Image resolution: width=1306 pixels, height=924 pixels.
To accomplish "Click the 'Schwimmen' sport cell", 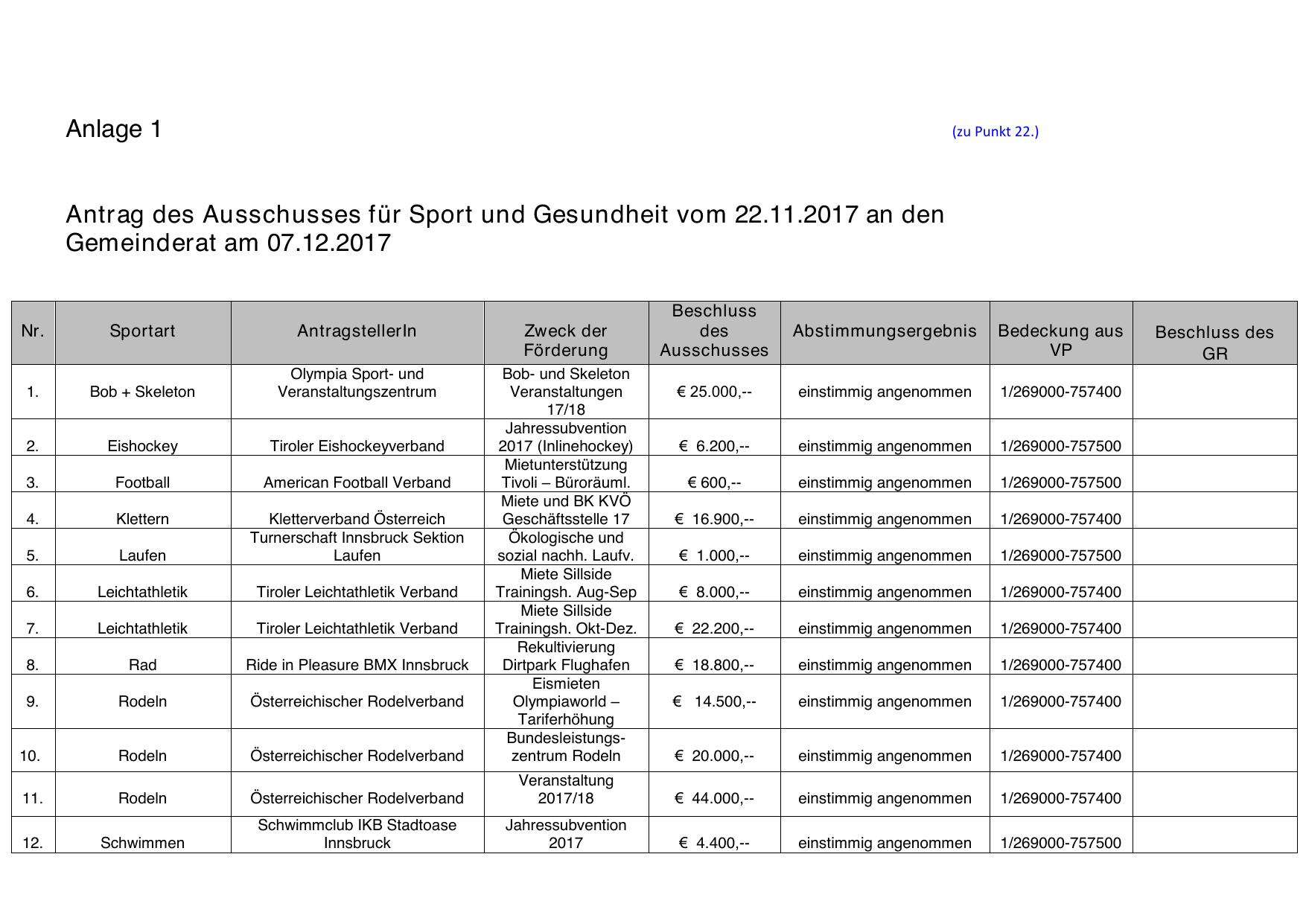I will click(x=142, y=843).
